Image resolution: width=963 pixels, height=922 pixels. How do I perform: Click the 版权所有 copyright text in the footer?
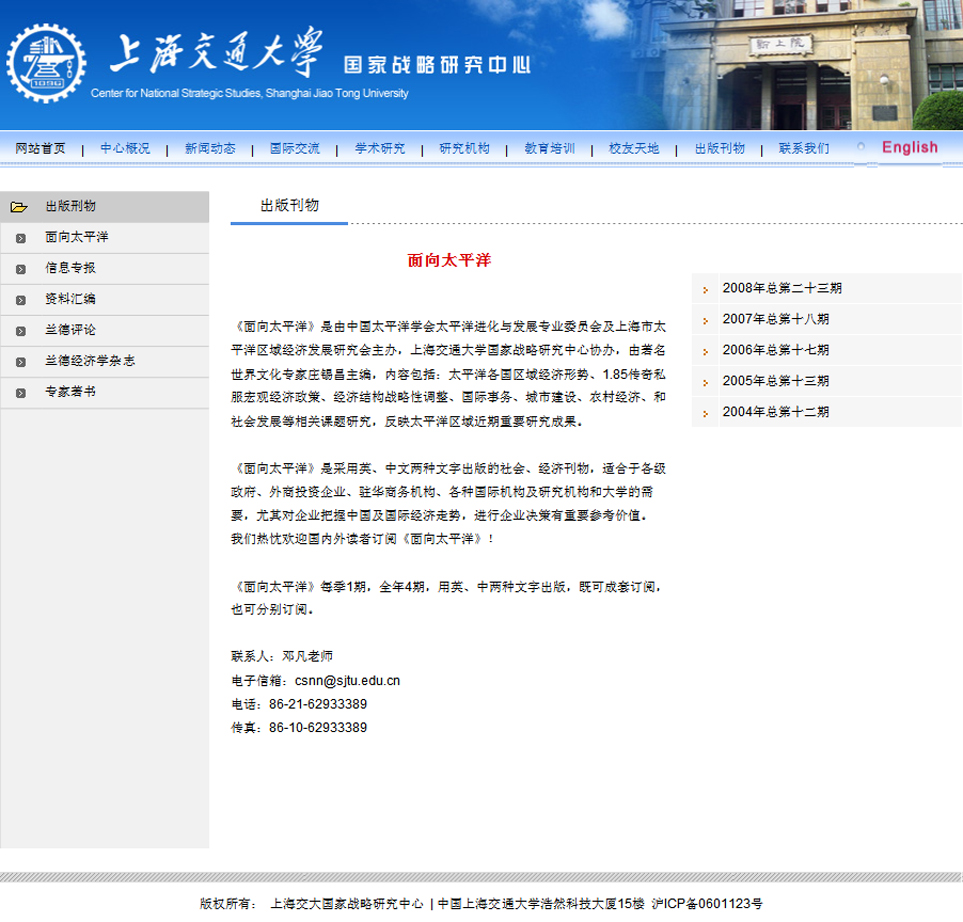(x=228, y=904)
